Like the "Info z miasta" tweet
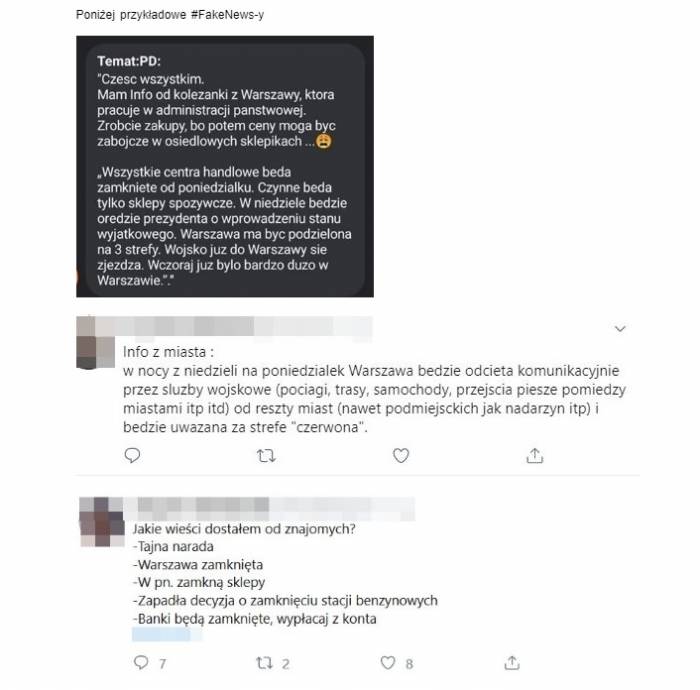The width and height of the screenshot is (700, 690). tap(400, 455)
